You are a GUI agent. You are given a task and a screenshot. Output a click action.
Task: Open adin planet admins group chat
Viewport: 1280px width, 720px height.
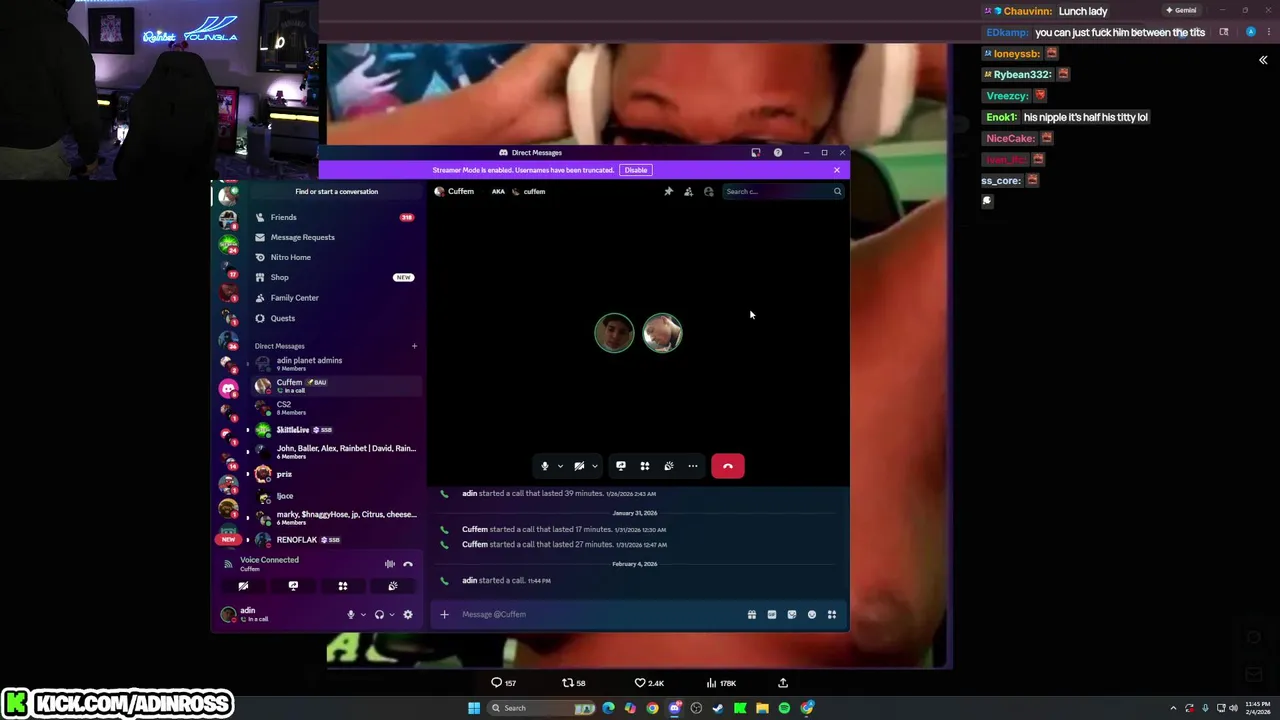click(335, 364)
